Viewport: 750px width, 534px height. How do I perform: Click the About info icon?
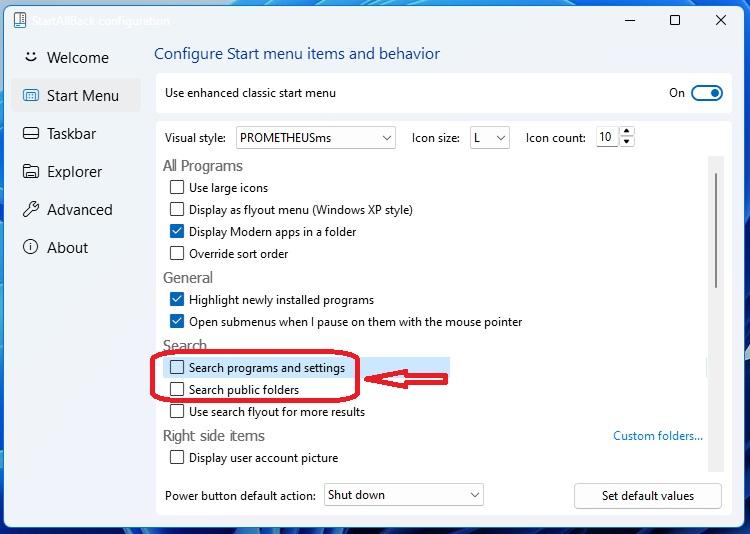point(30,248)
